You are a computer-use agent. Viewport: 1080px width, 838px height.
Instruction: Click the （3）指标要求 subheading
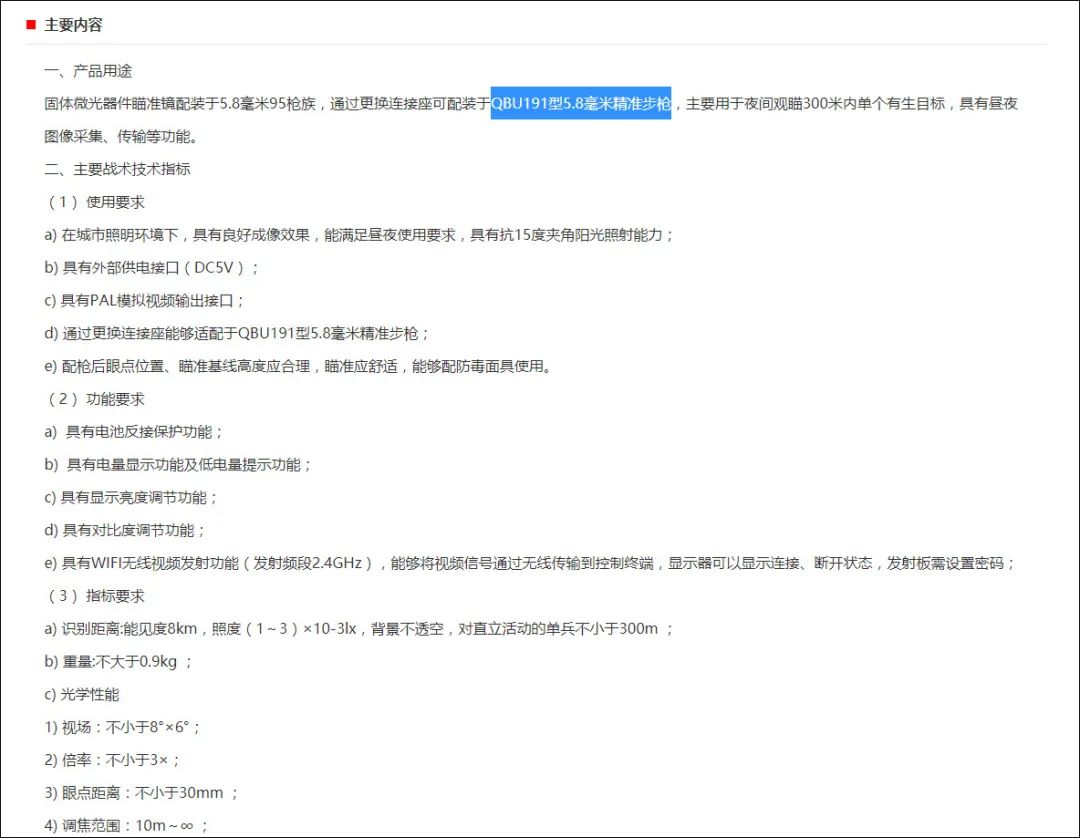coord(94,596)
